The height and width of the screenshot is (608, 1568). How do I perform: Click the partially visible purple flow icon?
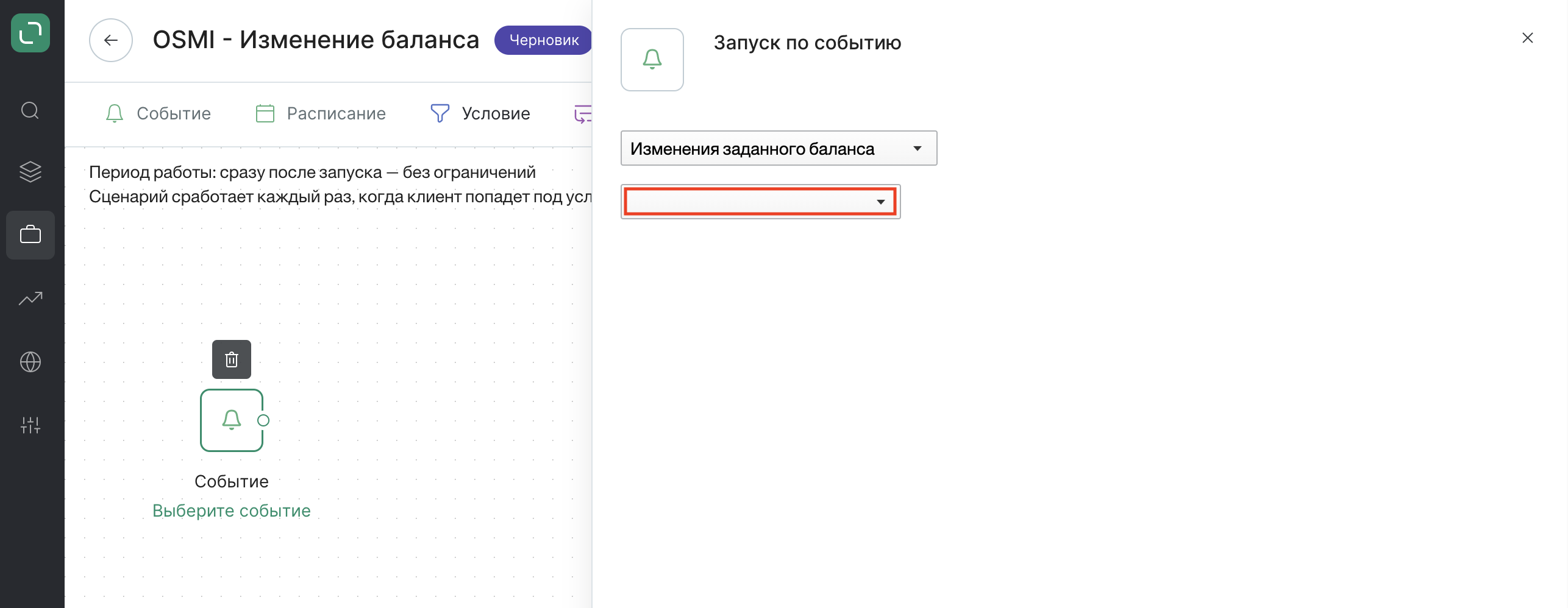583,113
